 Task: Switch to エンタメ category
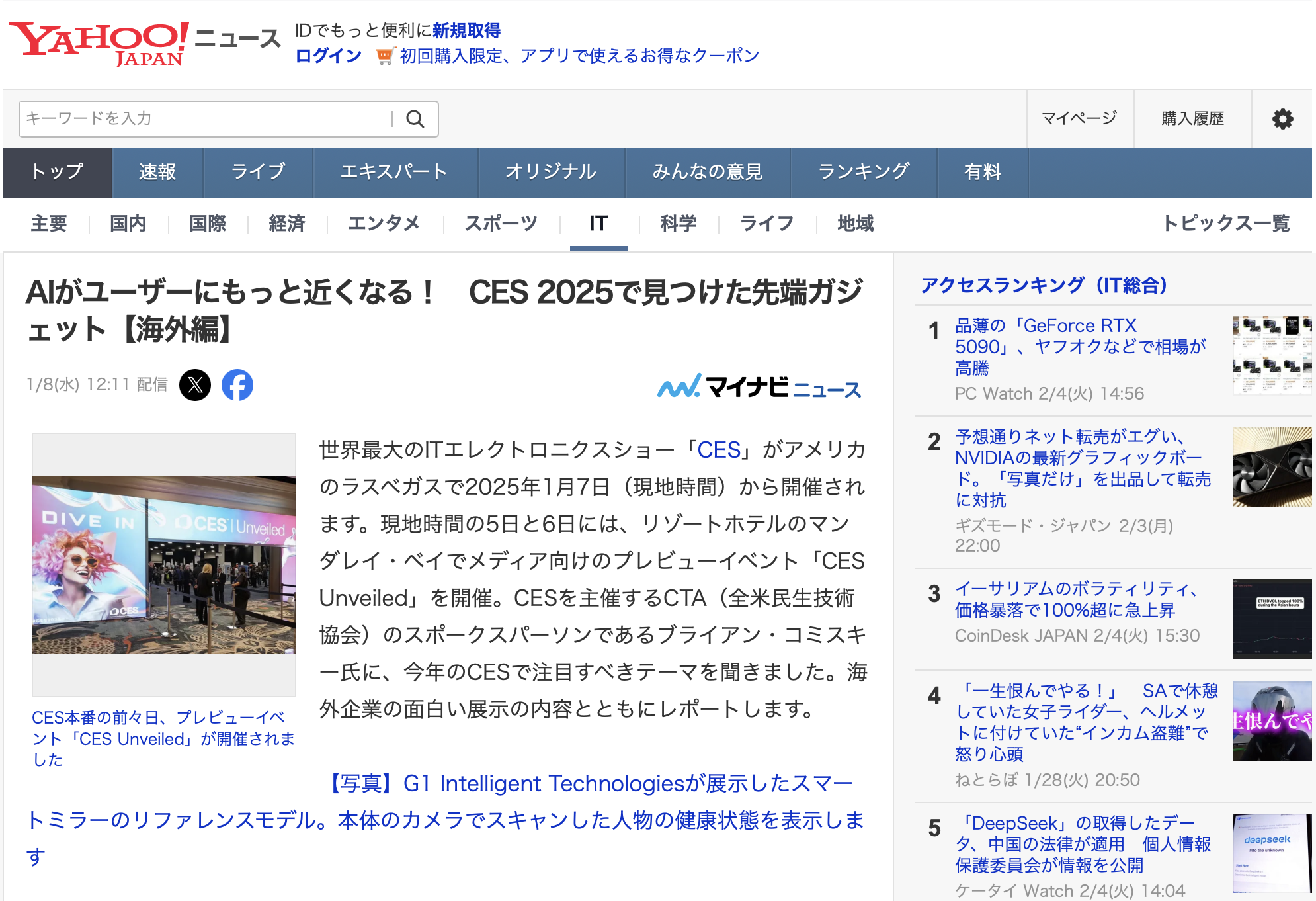pos(384,224)
